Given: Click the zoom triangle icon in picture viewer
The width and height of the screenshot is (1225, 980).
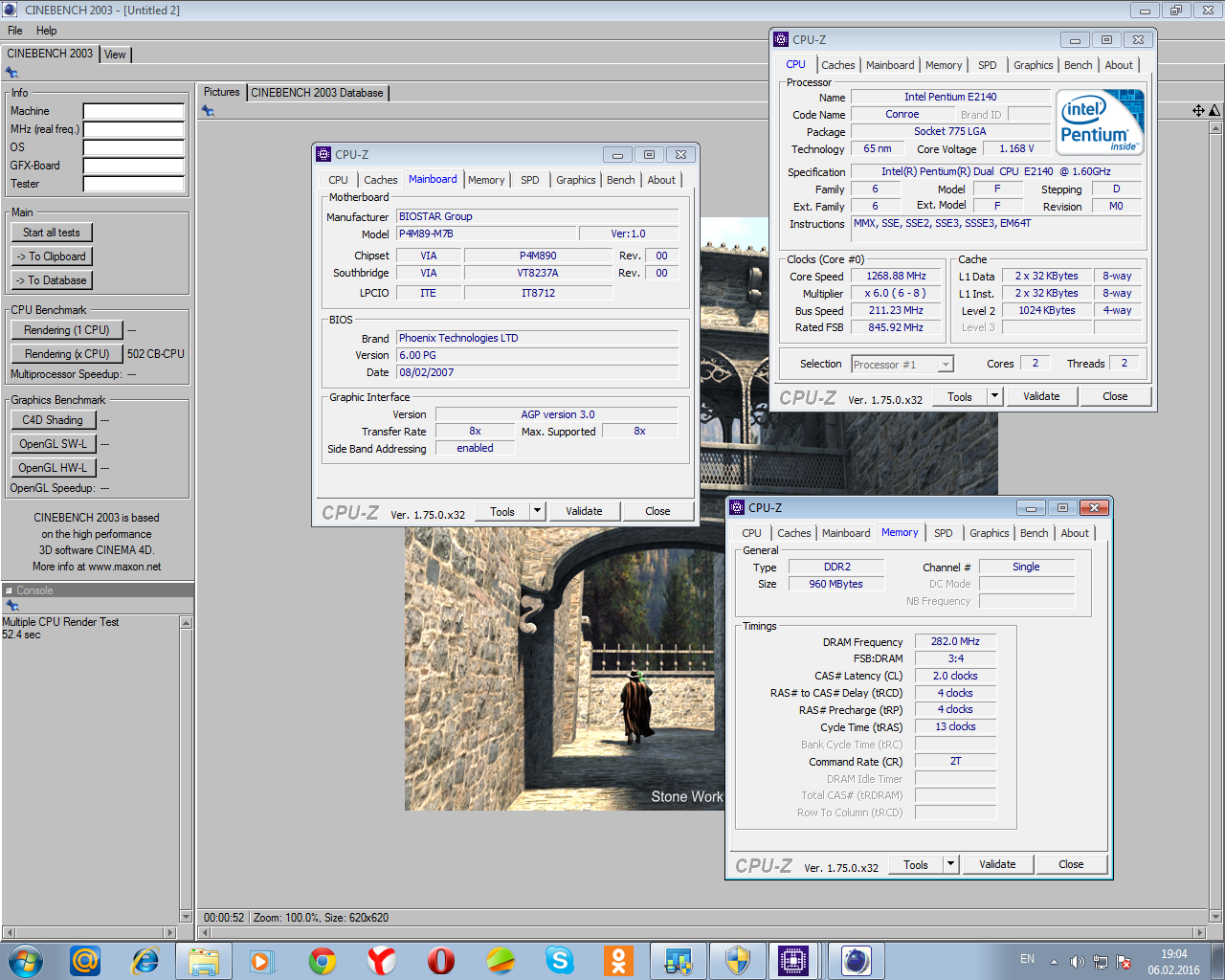Looking at the screenshot, I should click(1214, 111).
